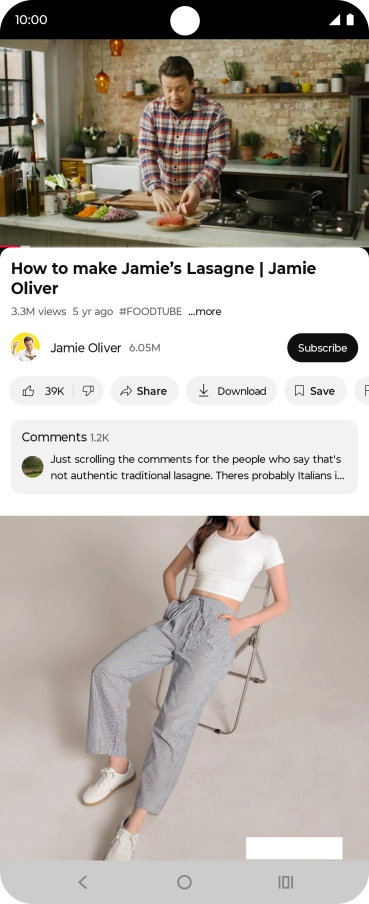Screen dimensions: 369x904
Task: Open the recent apps navigation icon
Action: click(286, 882)
